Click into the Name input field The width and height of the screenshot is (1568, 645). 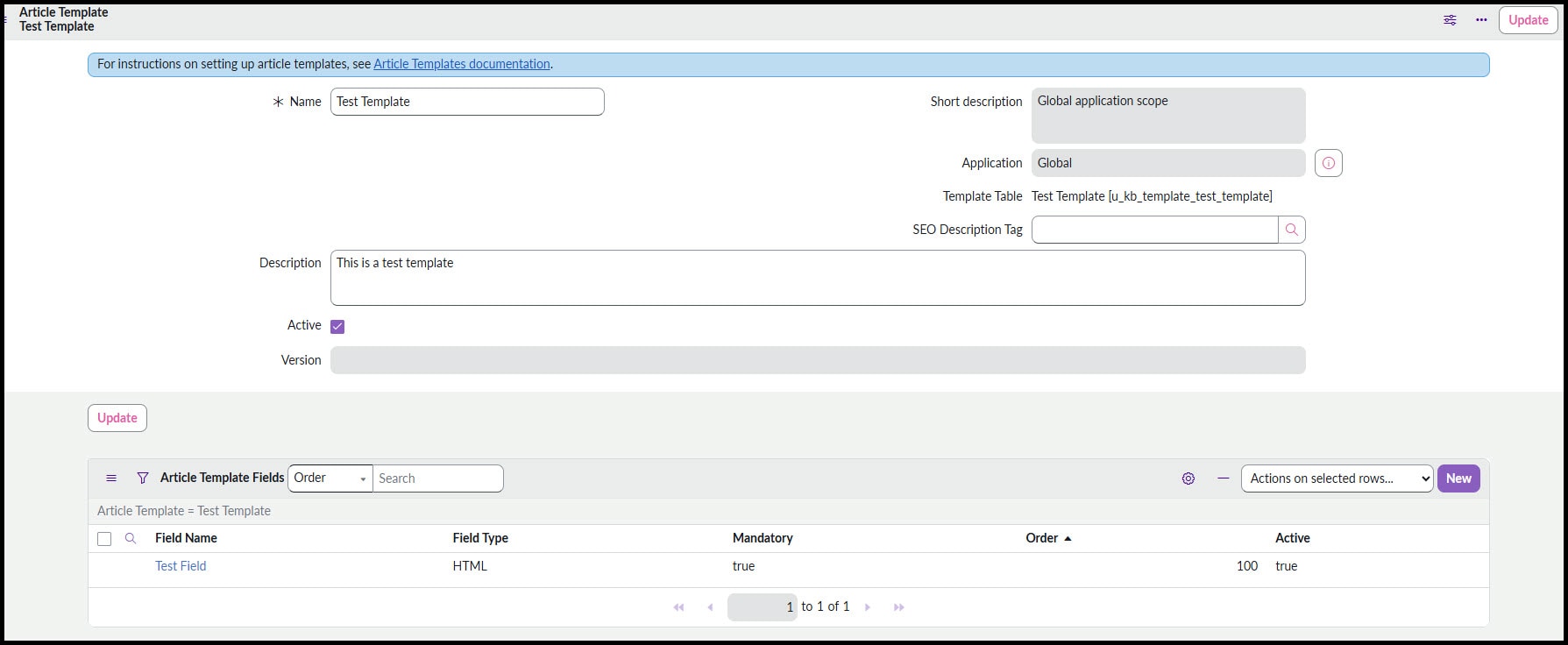(467, 102)
